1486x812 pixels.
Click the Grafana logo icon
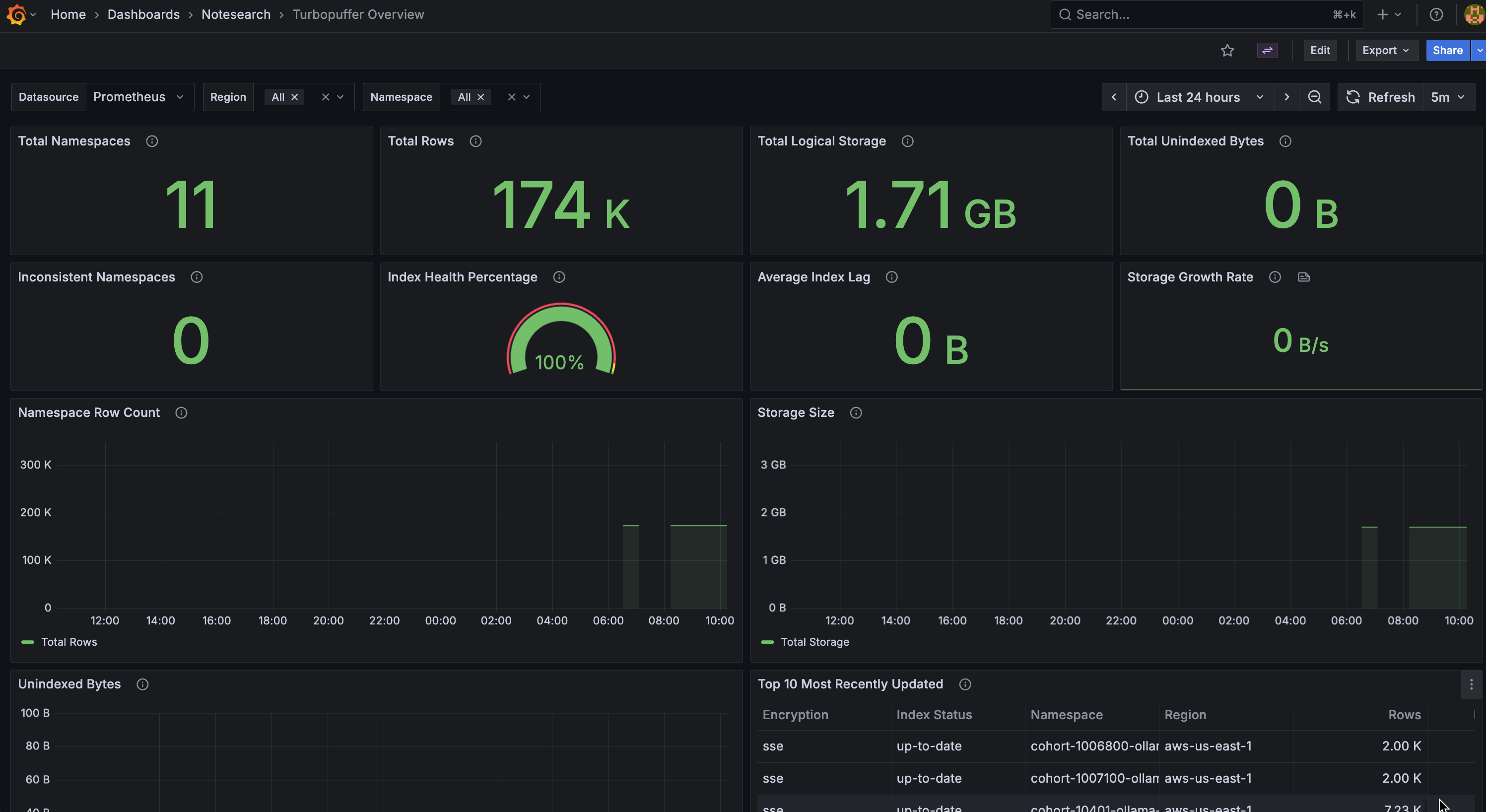click(x=17, y=14)
